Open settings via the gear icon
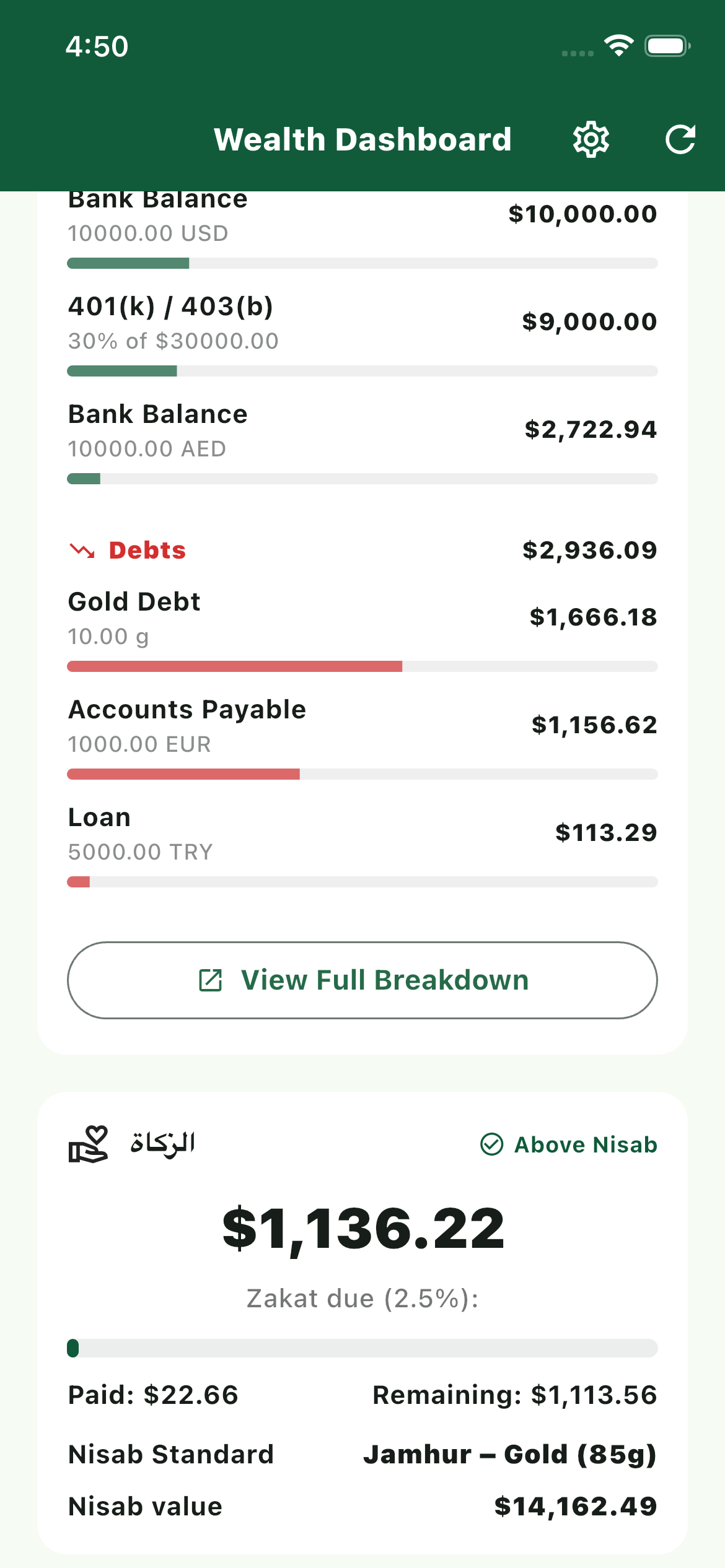The image size is (725, 1568). click(x=591, y=139)
